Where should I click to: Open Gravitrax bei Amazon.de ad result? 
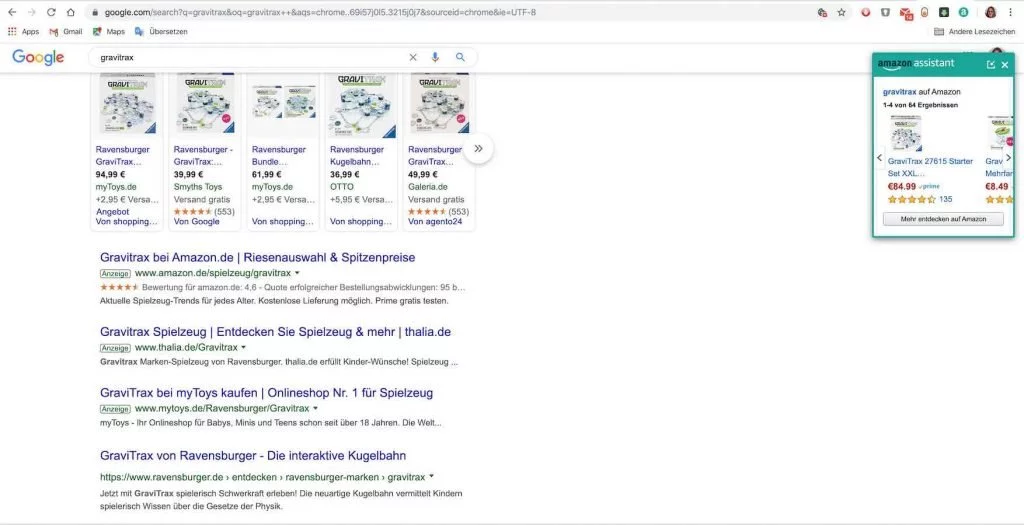tap(257, 257)
